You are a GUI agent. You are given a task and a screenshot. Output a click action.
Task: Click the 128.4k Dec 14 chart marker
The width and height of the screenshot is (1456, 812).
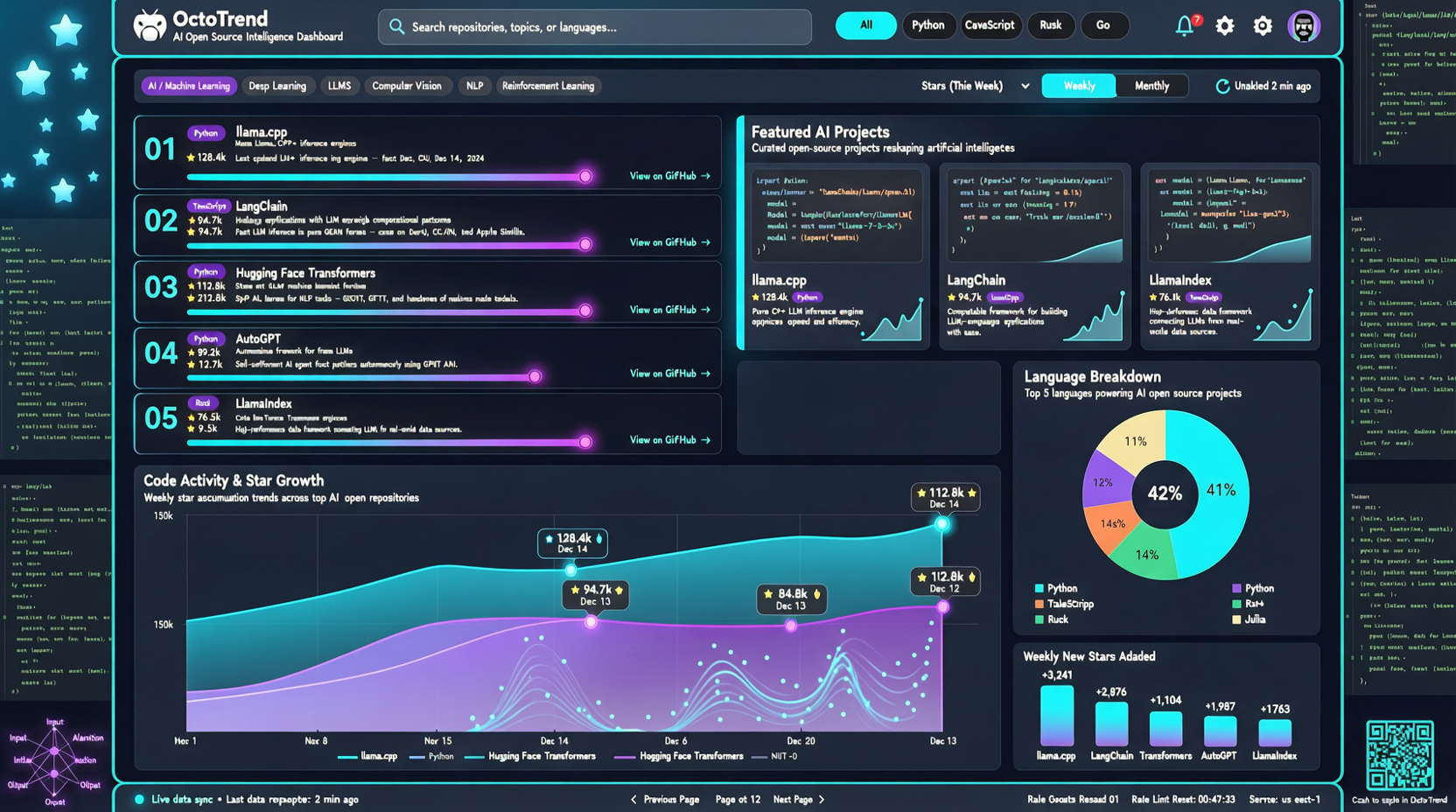tap(570, 570)
